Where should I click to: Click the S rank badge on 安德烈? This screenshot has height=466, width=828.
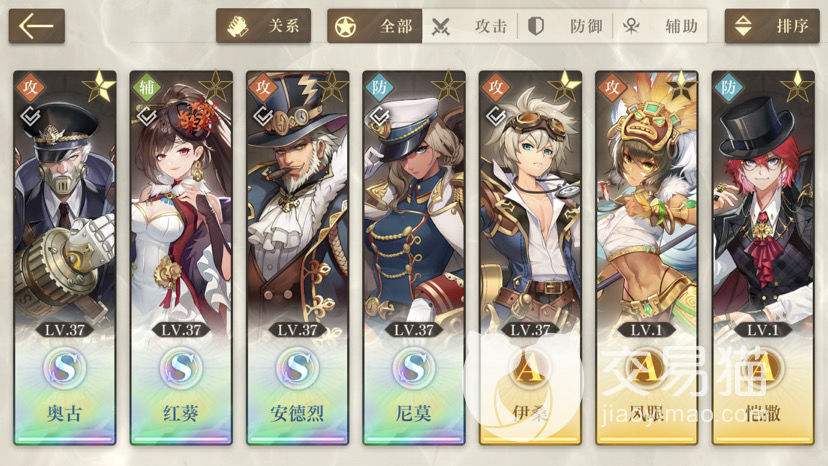pos(297,368)
